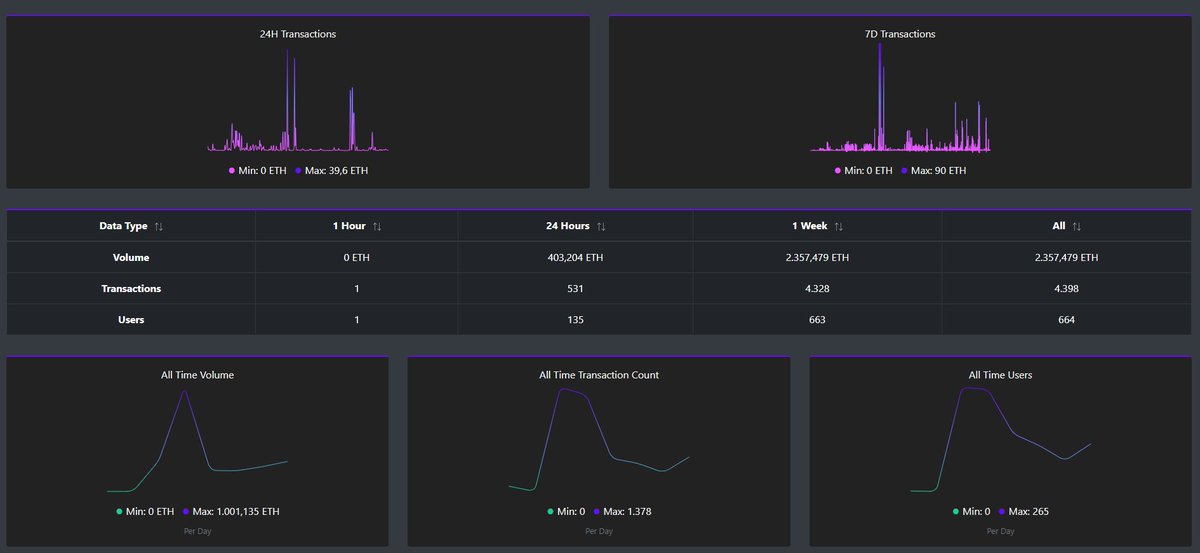Click the All Time Users line chart

(x=1001, y=440)
